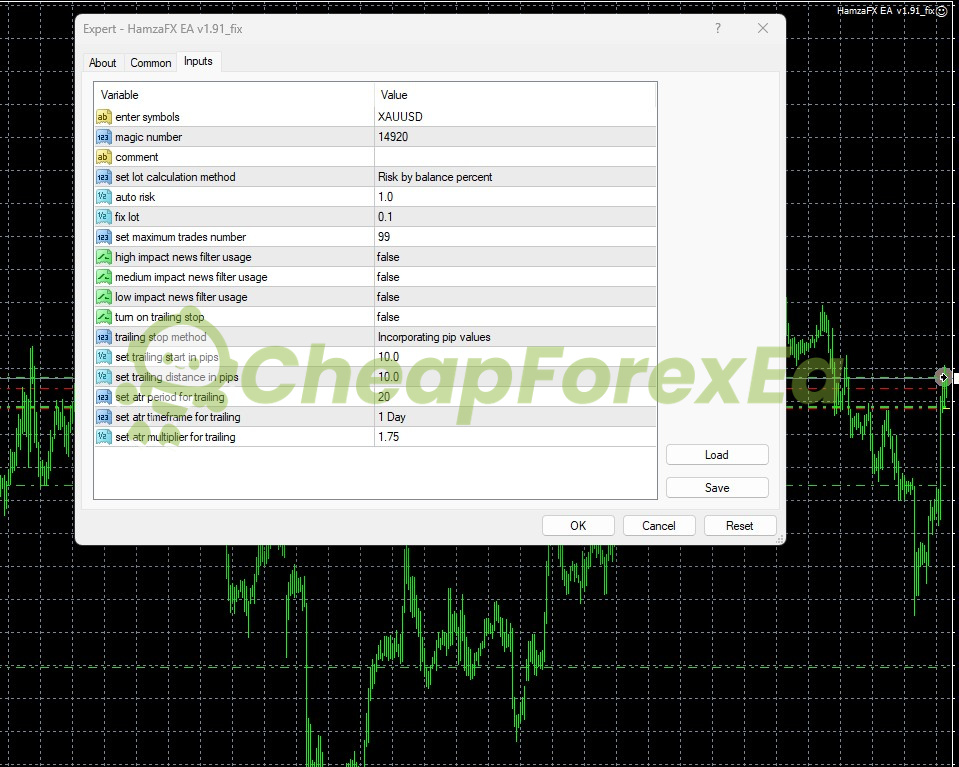The width and height of the screenshot is (959, 767).
Task: Click the decimal icon beside fix lot
Action: click(103, 217)
